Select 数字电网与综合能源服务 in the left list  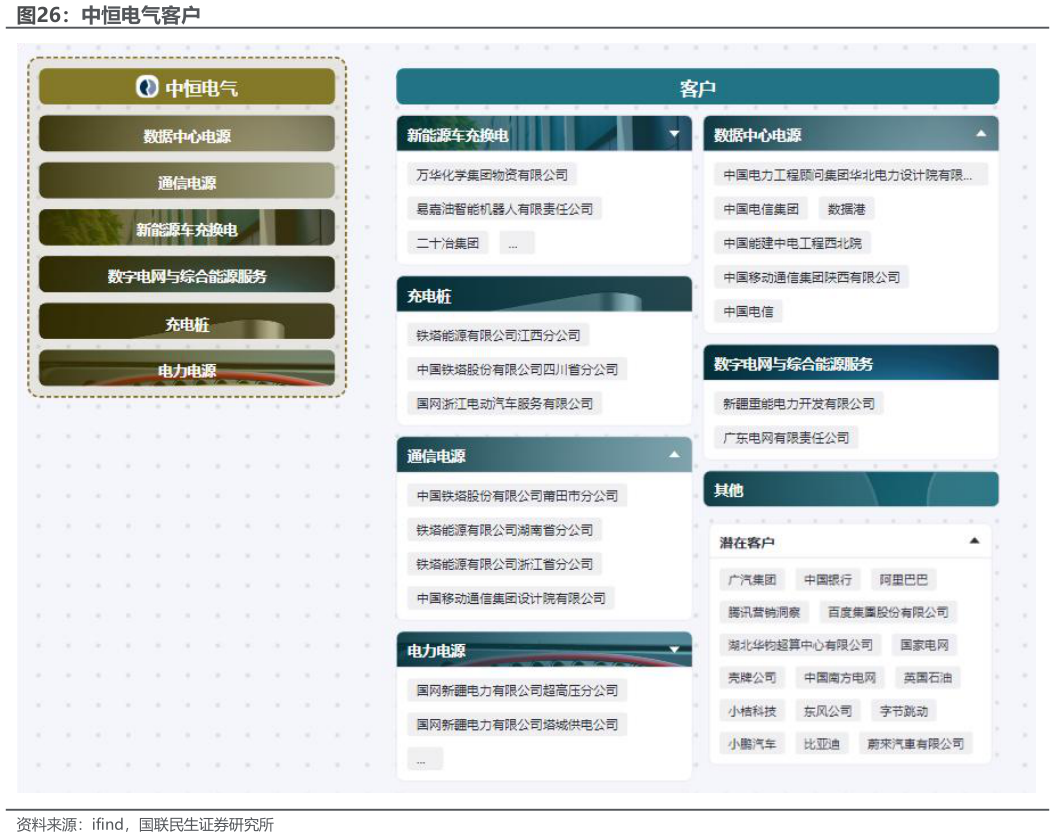[187, 275]
